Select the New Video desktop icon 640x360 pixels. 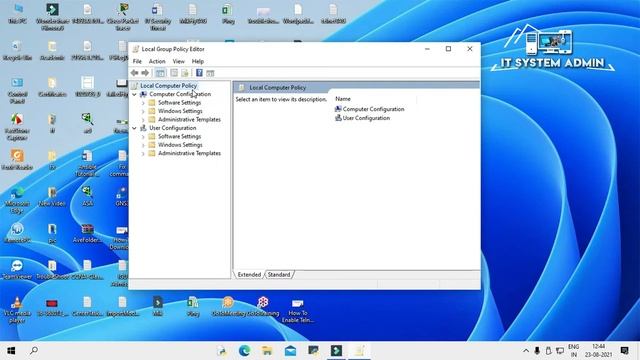[x=52, y=196]
